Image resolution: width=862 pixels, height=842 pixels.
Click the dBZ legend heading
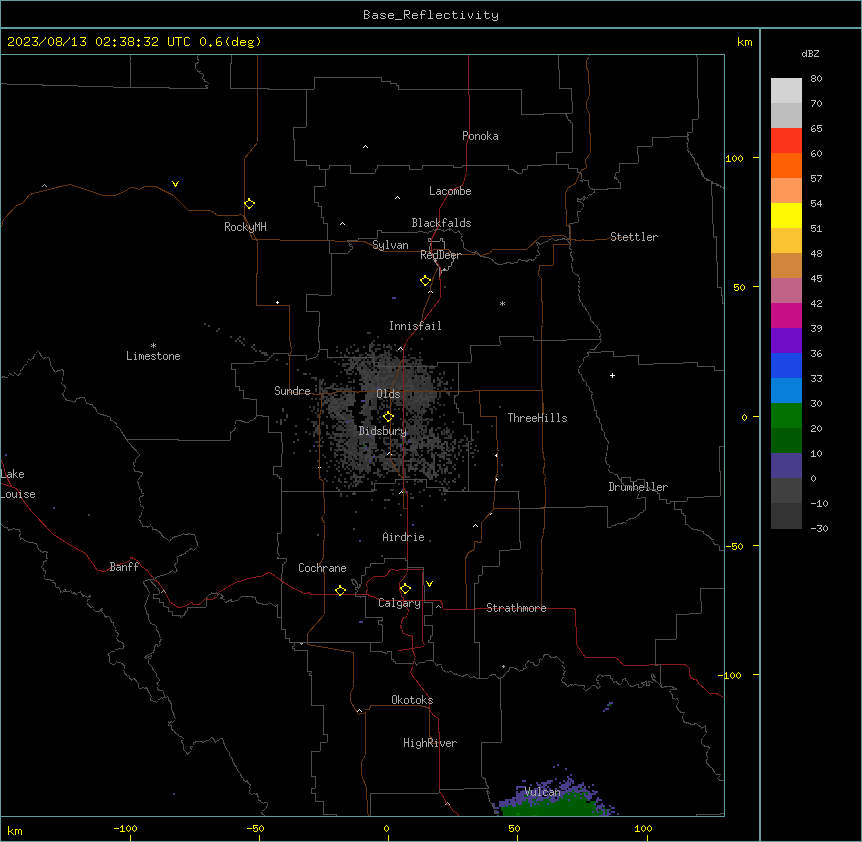tap(810, 53)
